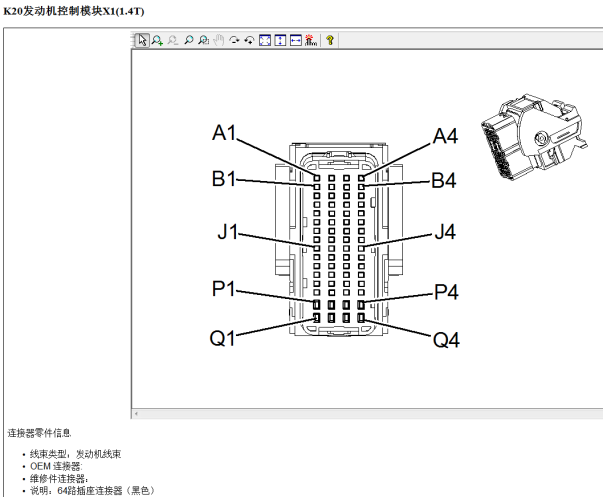The height and width of the screenshot is (497, 603).
Task: Select the hand pan tool
Action: [x=219, y=40]
